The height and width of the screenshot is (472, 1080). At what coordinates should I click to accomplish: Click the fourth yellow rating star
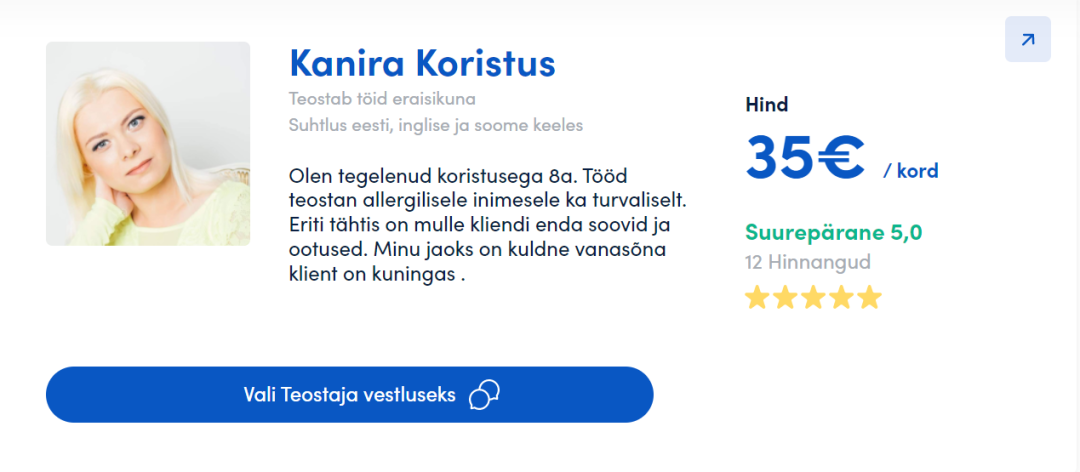(842, 297)
